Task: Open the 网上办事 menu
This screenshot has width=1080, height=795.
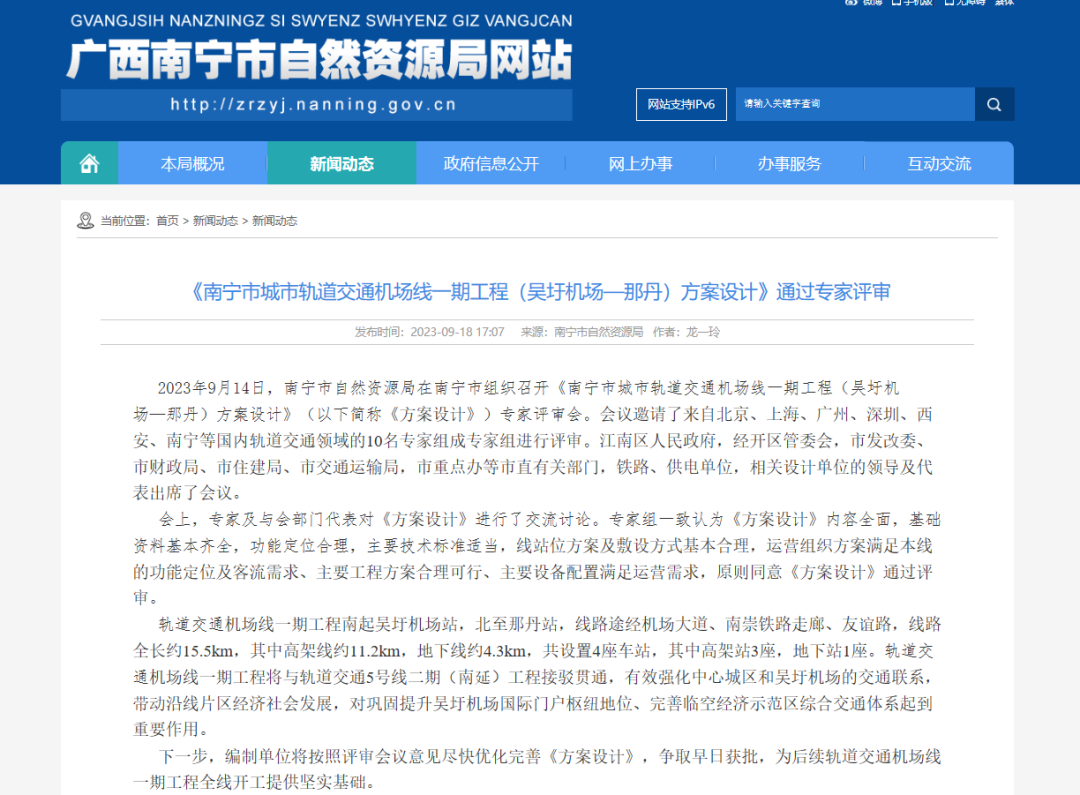Action: [640, 161]
